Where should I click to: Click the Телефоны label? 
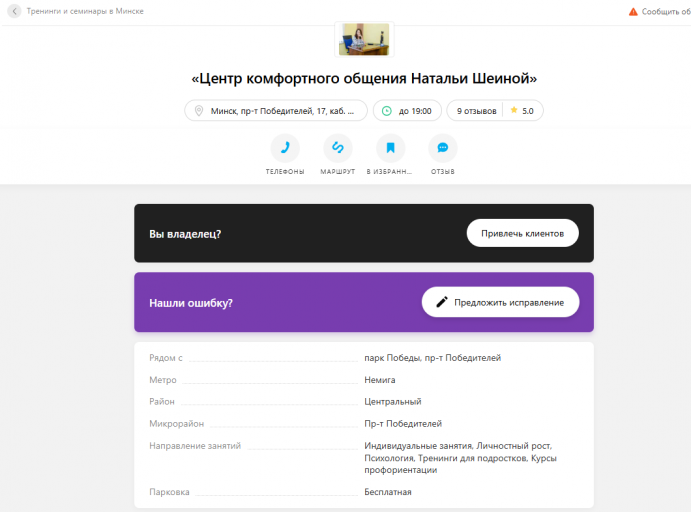coord(285,171)
